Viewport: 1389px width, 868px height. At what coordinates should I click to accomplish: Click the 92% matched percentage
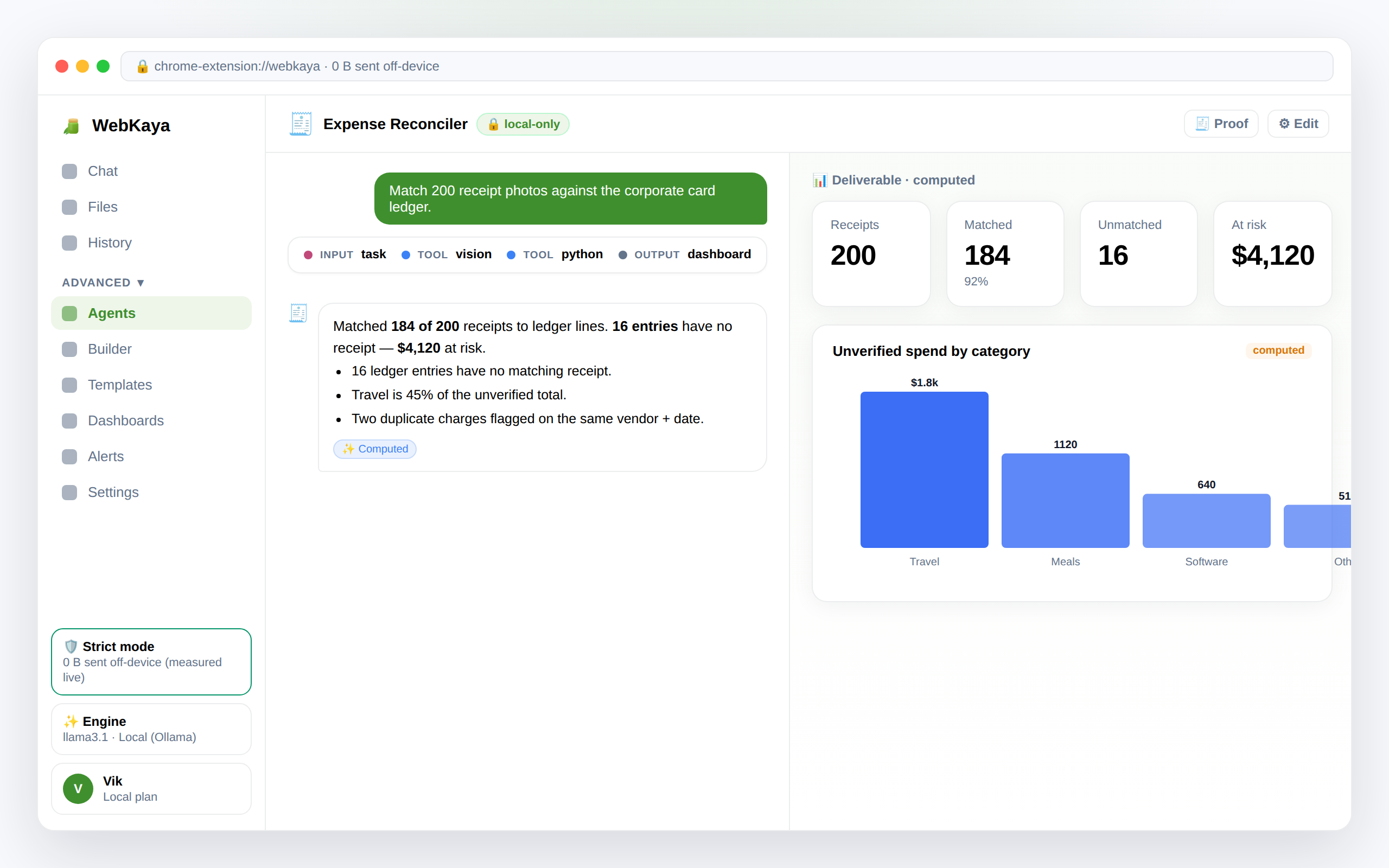click(976, 282)
